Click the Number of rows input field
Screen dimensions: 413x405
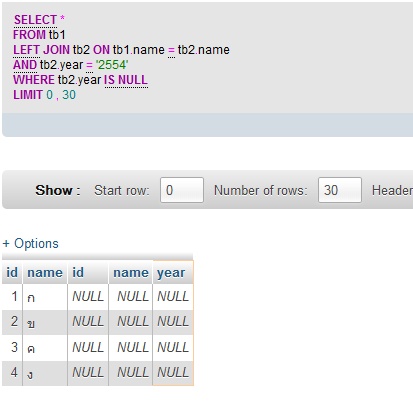tap(340, 190)
